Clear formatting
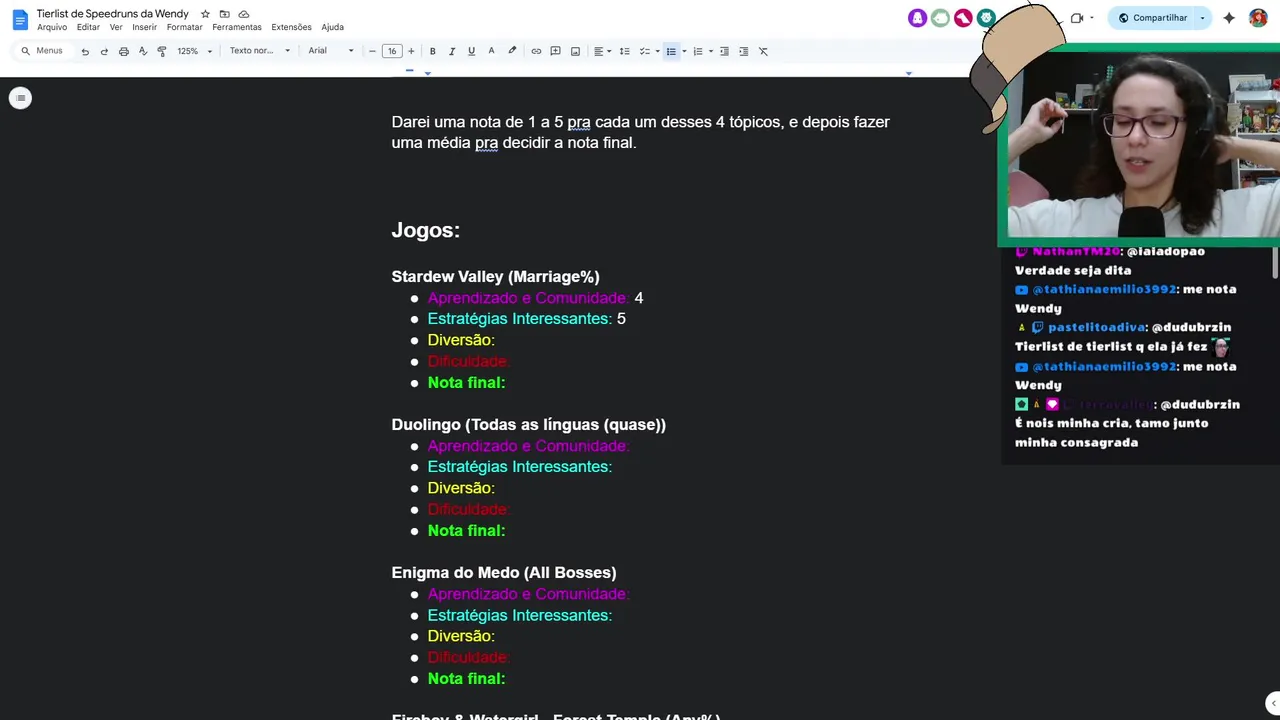The image size is (1280, 720). tap(763, 51)
